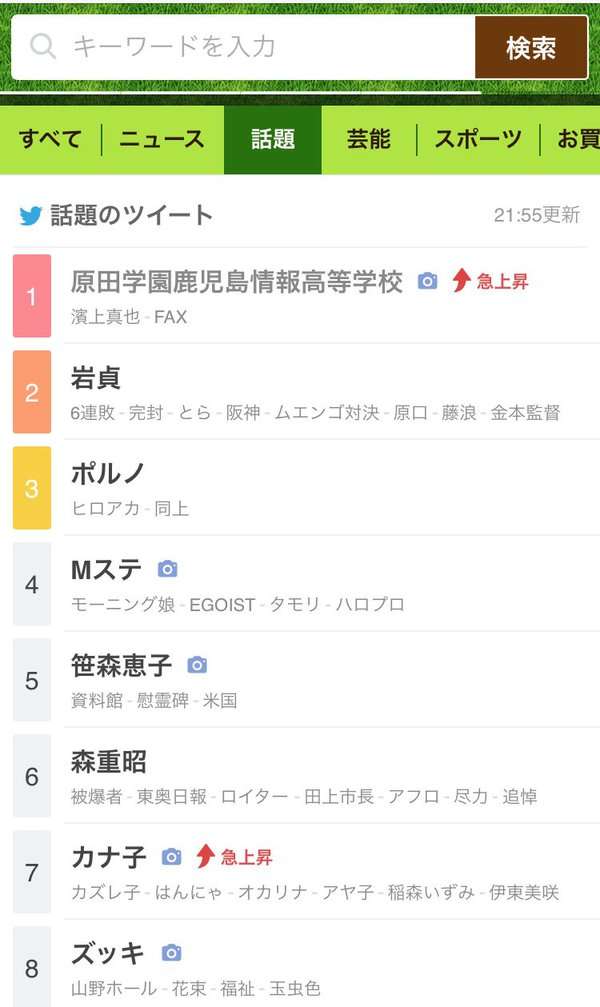The image size is (600, 1007).
Task: Focus the キーワードを入力 search field
Action: click(x=243, y=48)
